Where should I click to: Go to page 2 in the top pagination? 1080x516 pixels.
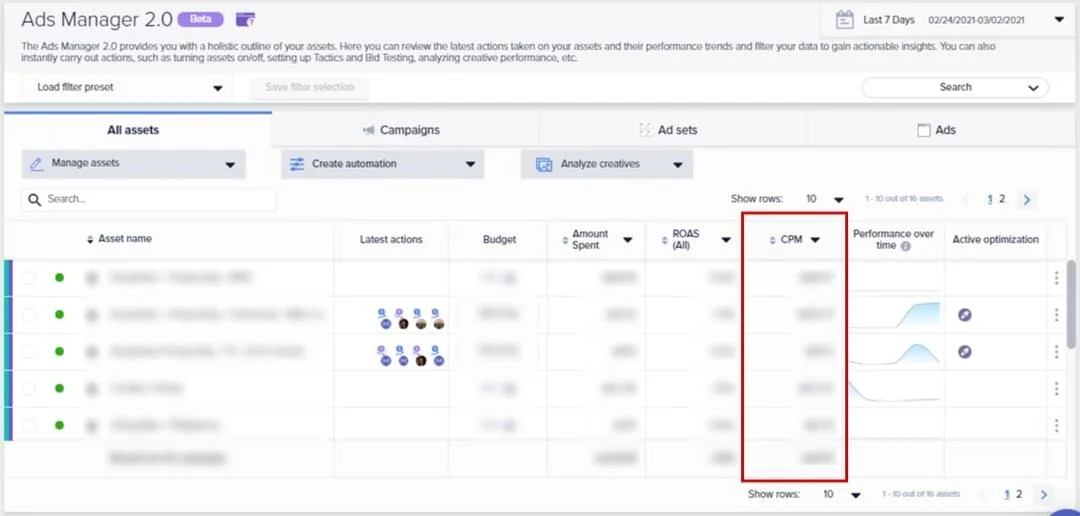coord(1002,199)
